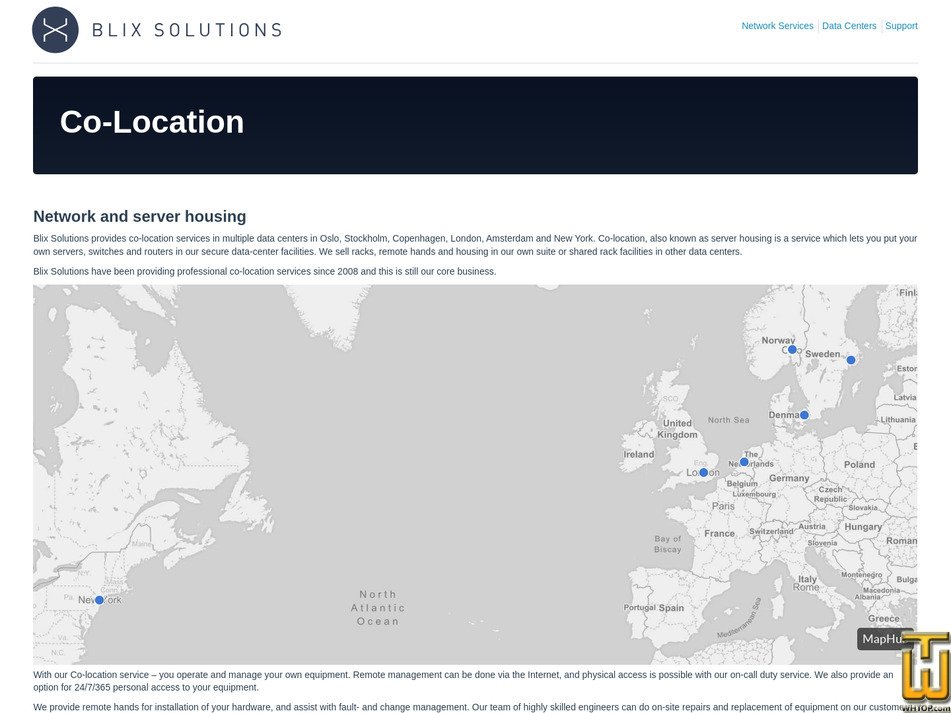Click the New York data center marker

click(99, 600)
